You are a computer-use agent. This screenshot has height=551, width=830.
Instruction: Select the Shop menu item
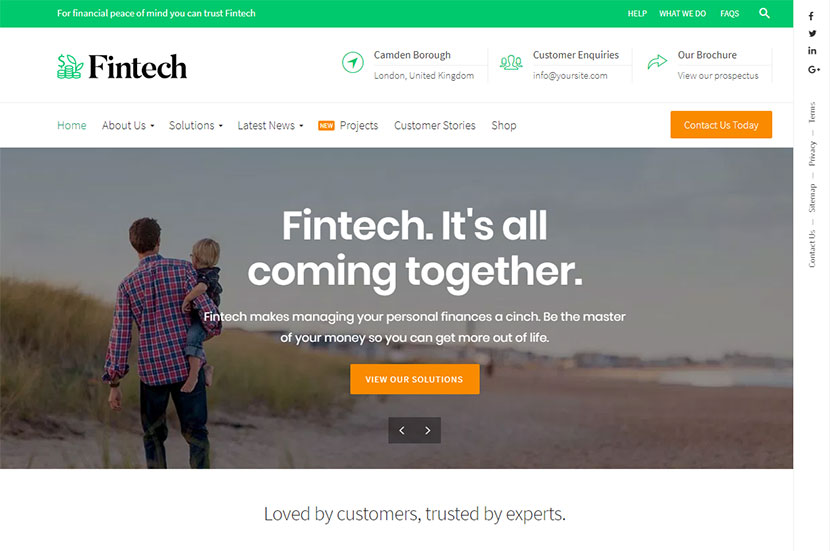(503, 125)
